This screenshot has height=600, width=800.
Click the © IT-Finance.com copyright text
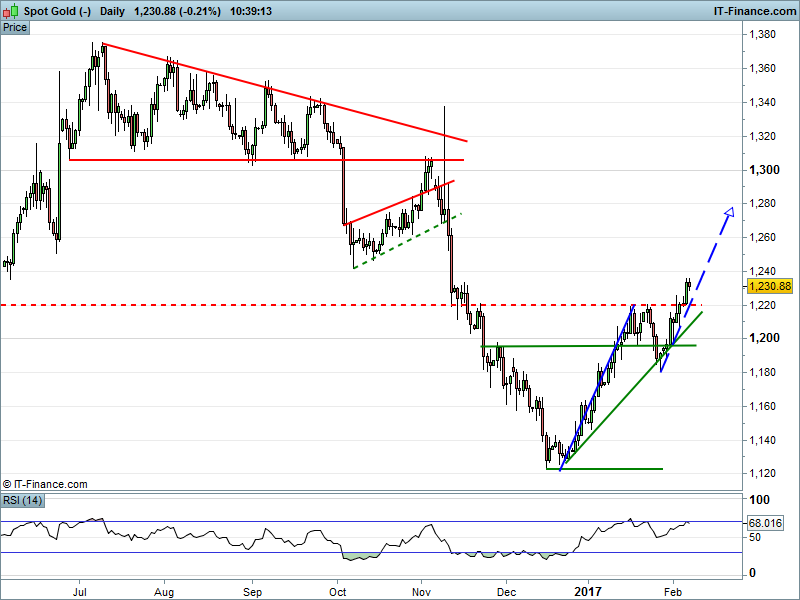45,484
